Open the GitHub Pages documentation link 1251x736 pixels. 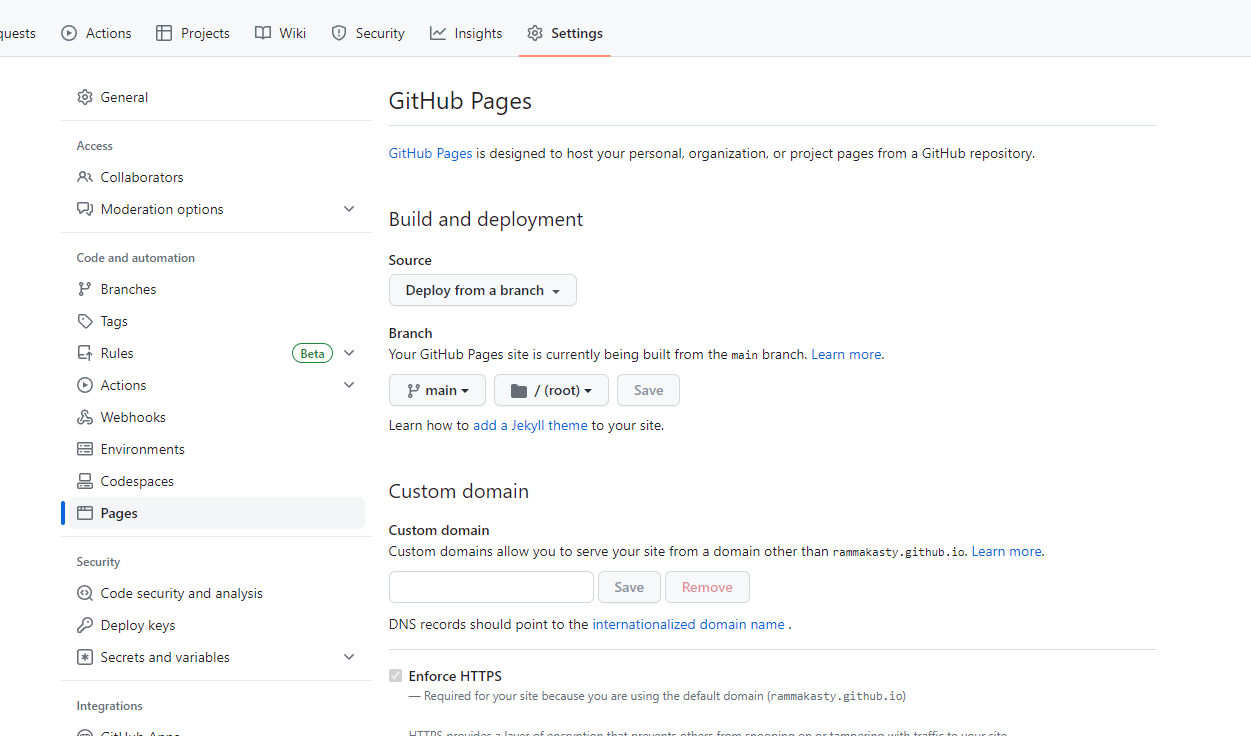pyautogui.click(x=430, y=153)
